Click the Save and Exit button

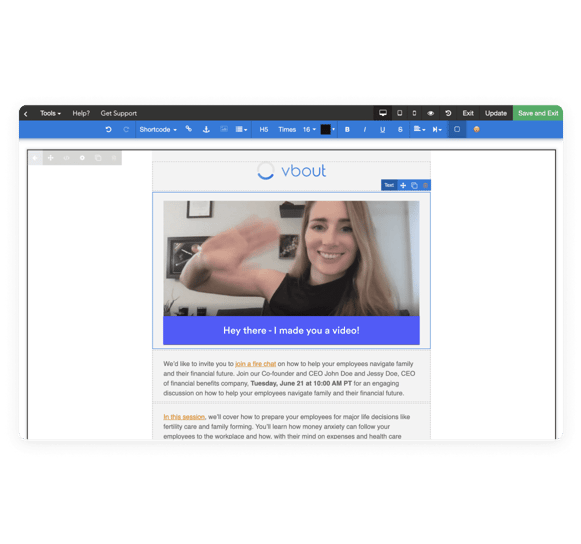pos(538,113)
